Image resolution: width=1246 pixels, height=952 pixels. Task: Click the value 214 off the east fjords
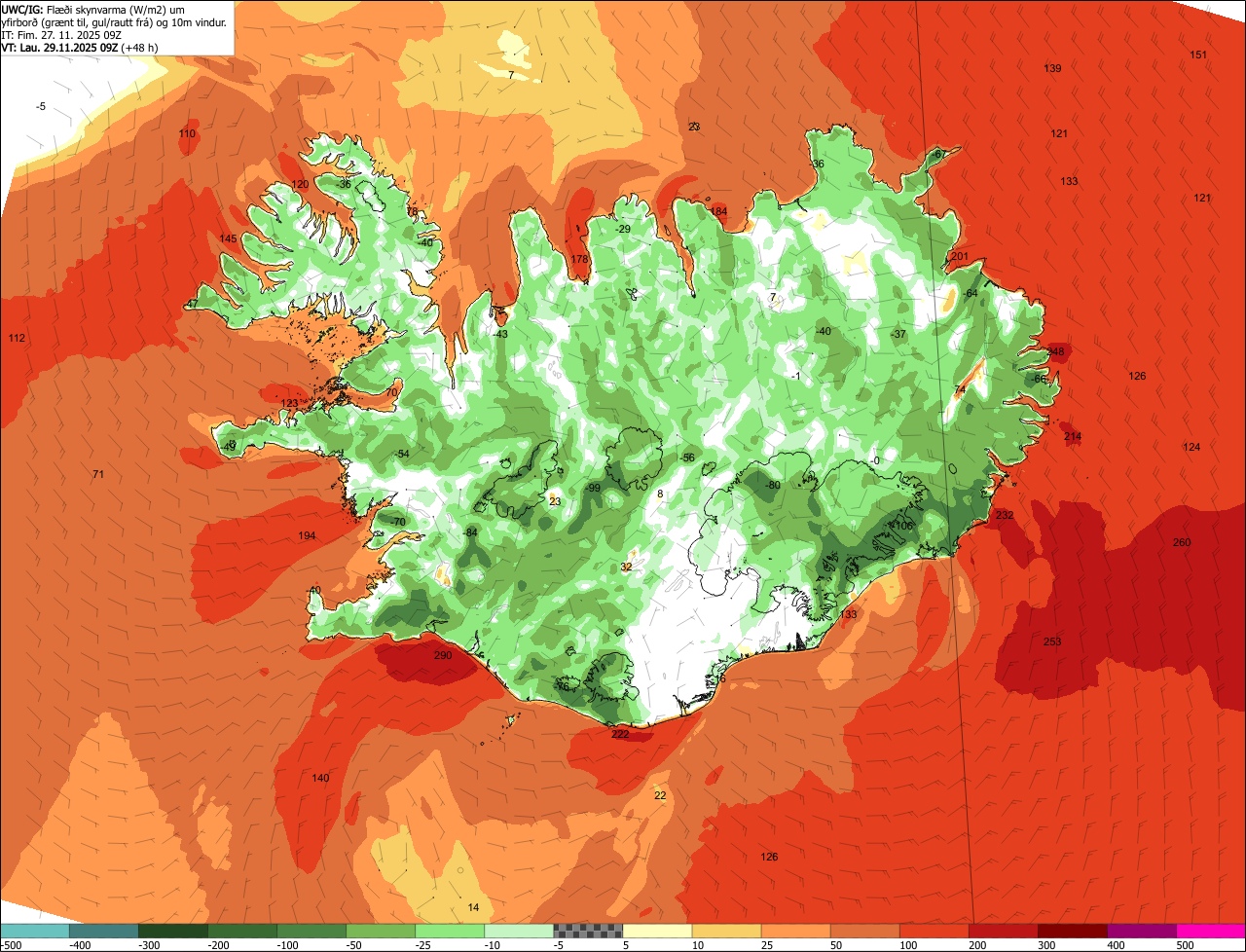tap(1073, 436)
